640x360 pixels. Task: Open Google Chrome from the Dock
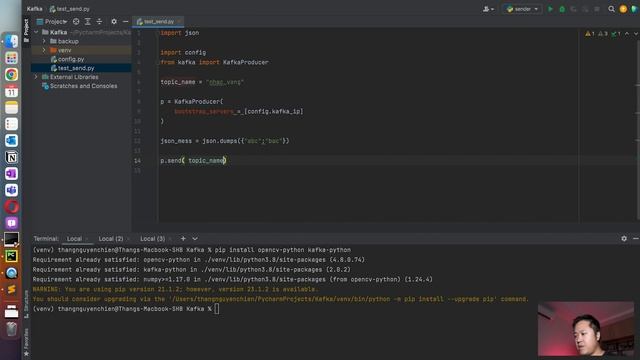pos(11,75)
